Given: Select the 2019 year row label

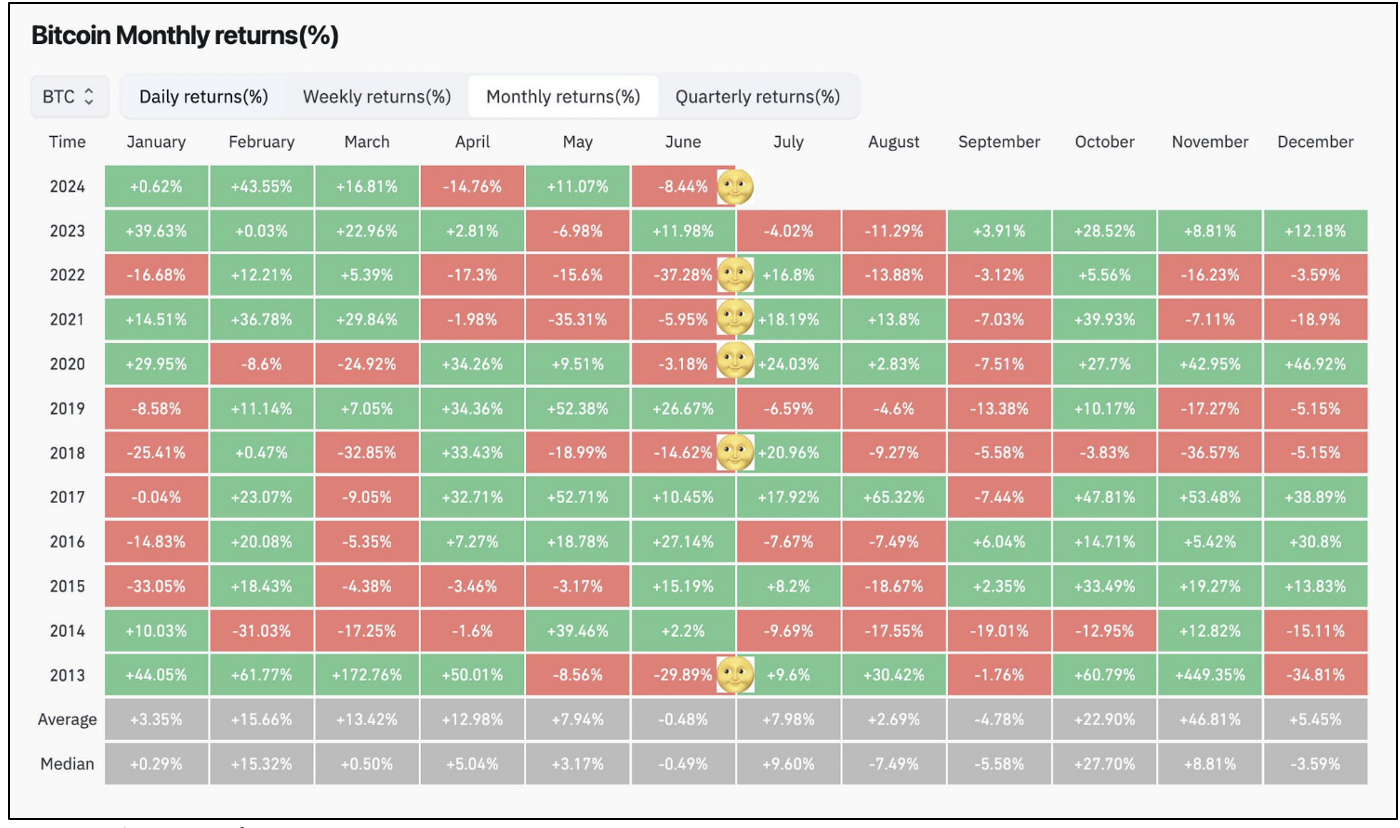Looking at the screenshot, I should [x=68, y=408].
